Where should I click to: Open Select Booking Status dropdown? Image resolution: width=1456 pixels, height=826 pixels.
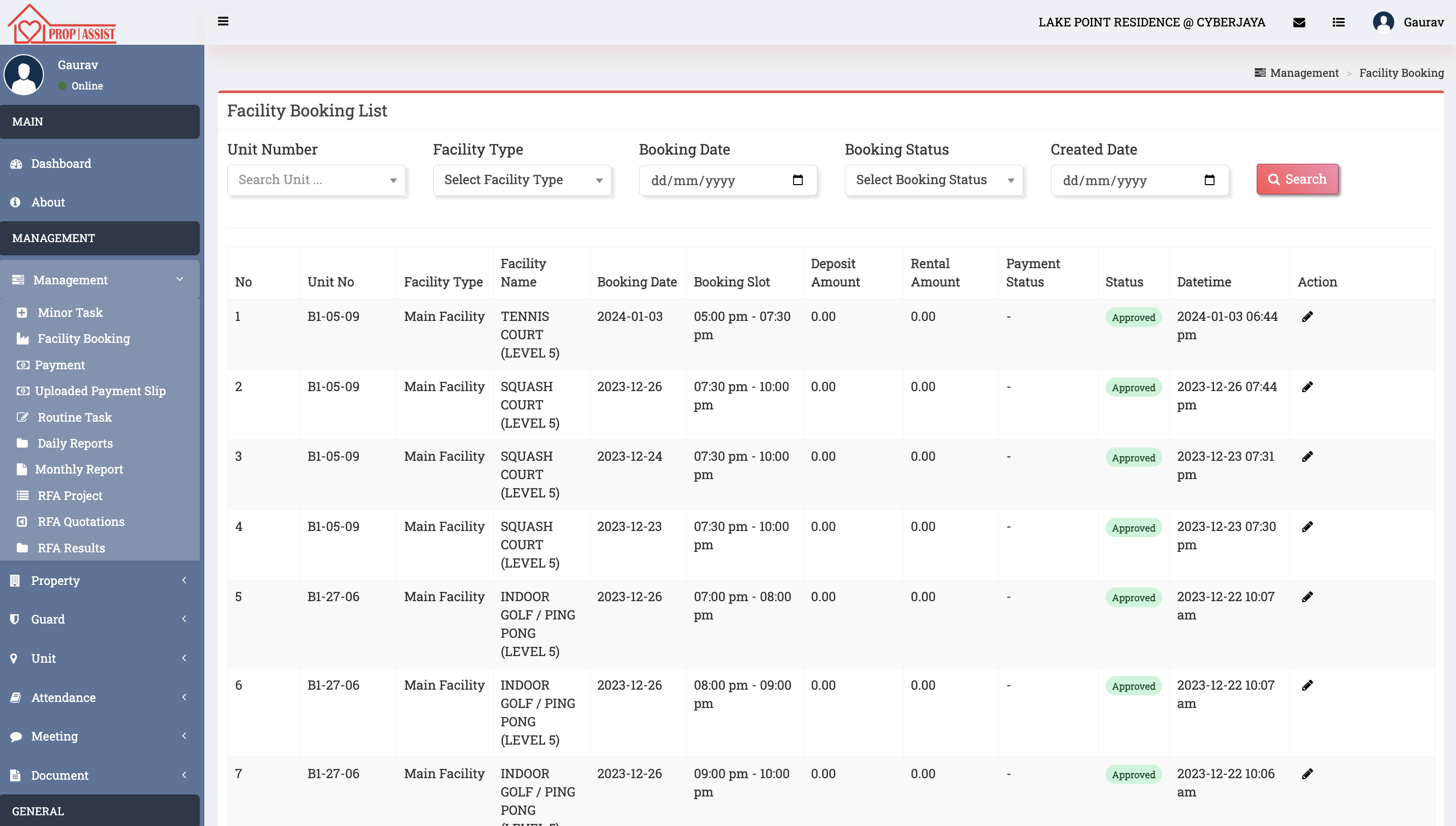(933, 180)
